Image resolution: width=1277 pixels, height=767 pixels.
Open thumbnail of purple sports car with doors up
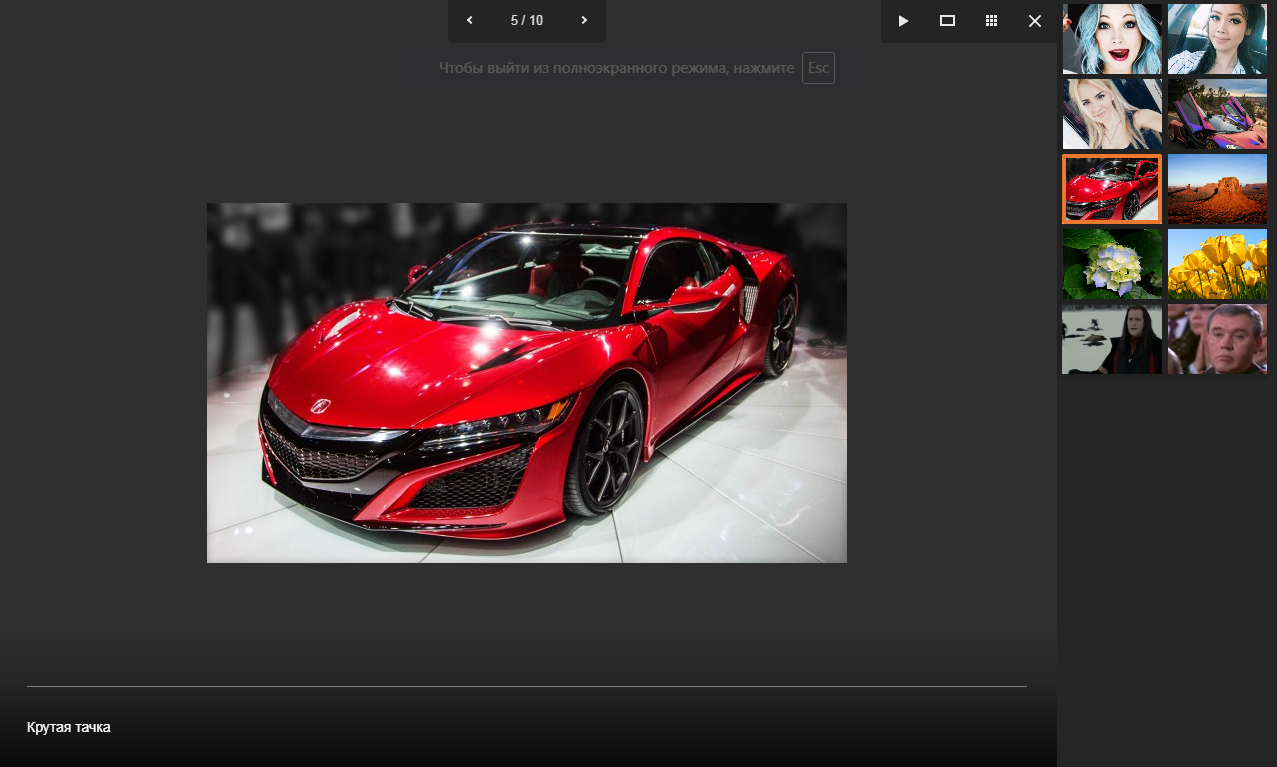point(1217,114)
